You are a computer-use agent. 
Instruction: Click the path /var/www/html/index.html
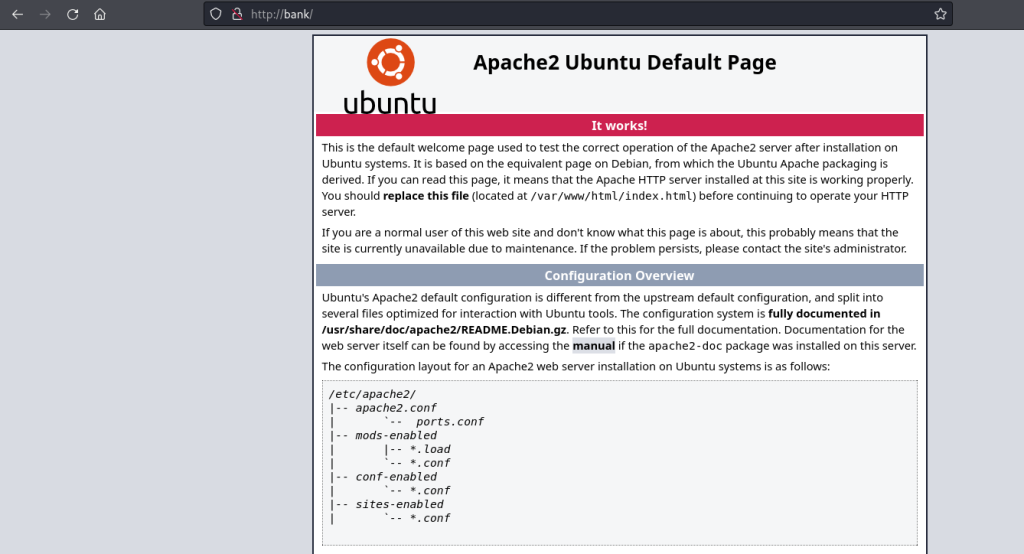[613, 196]
